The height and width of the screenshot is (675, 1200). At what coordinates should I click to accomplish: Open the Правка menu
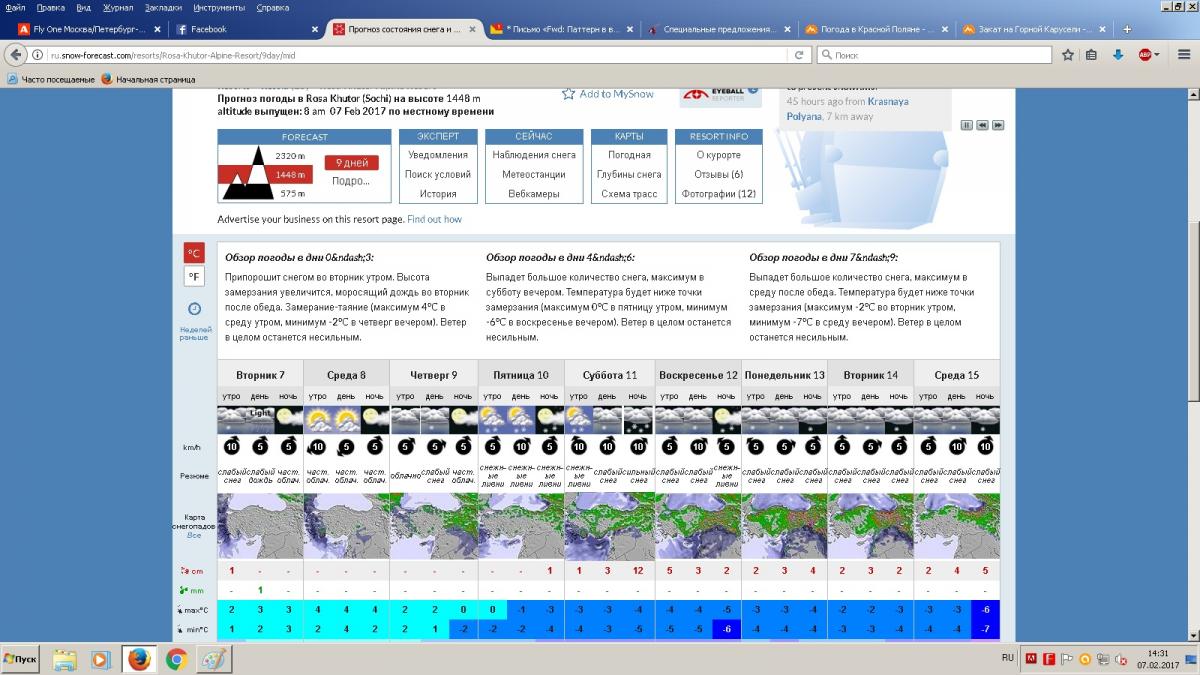[51, 7]
